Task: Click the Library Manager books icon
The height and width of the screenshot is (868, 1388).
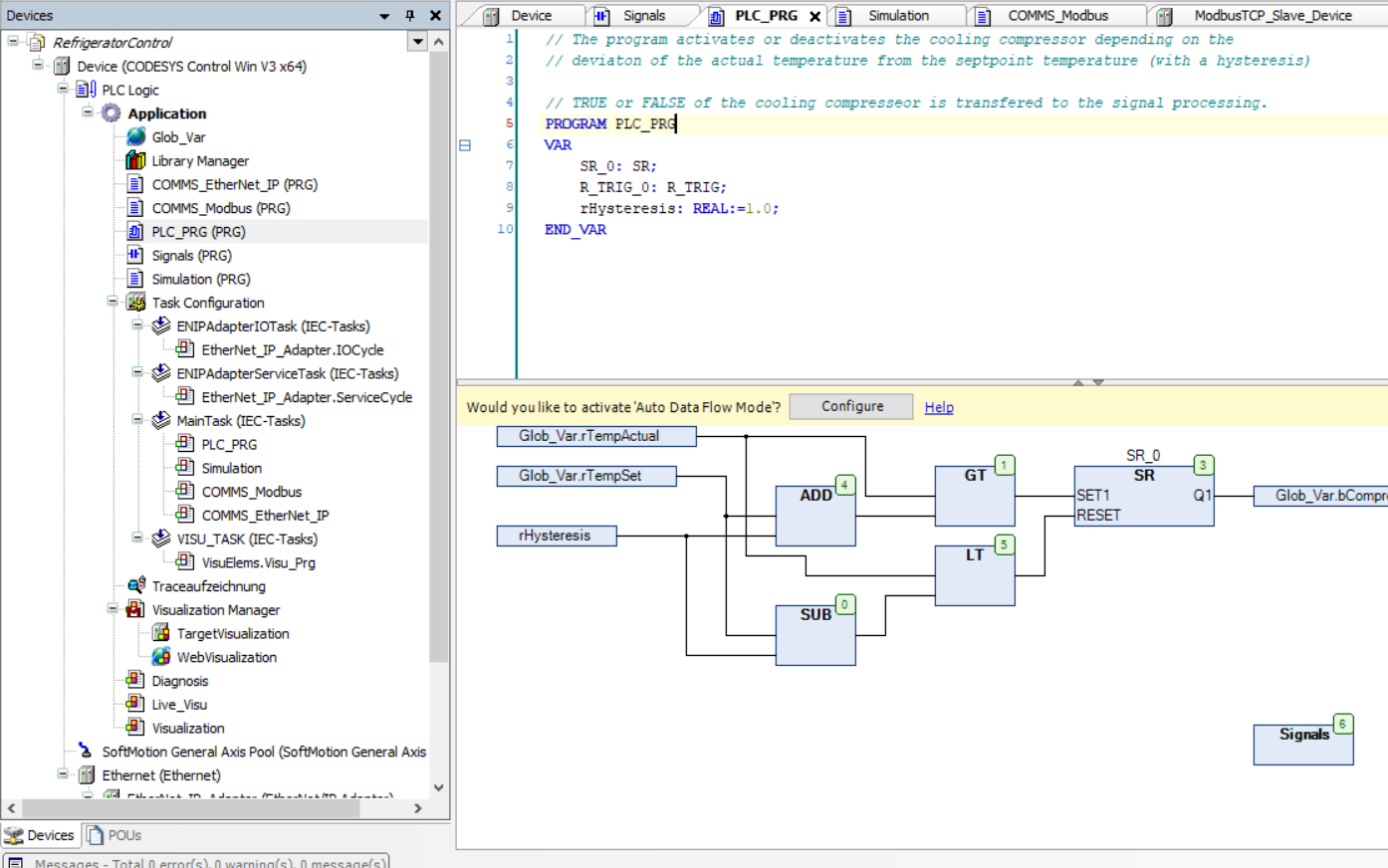Action: pos(136,161)
